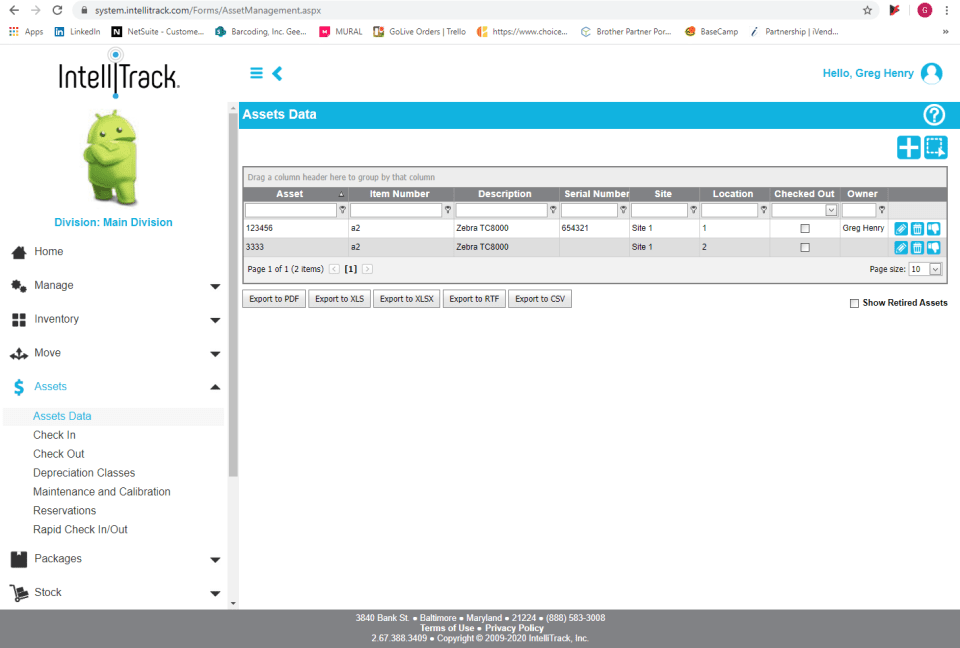The height and width of the screenshot is (648, 960).
Task: Open the Privacy Policy link
Action: [513, 627]
